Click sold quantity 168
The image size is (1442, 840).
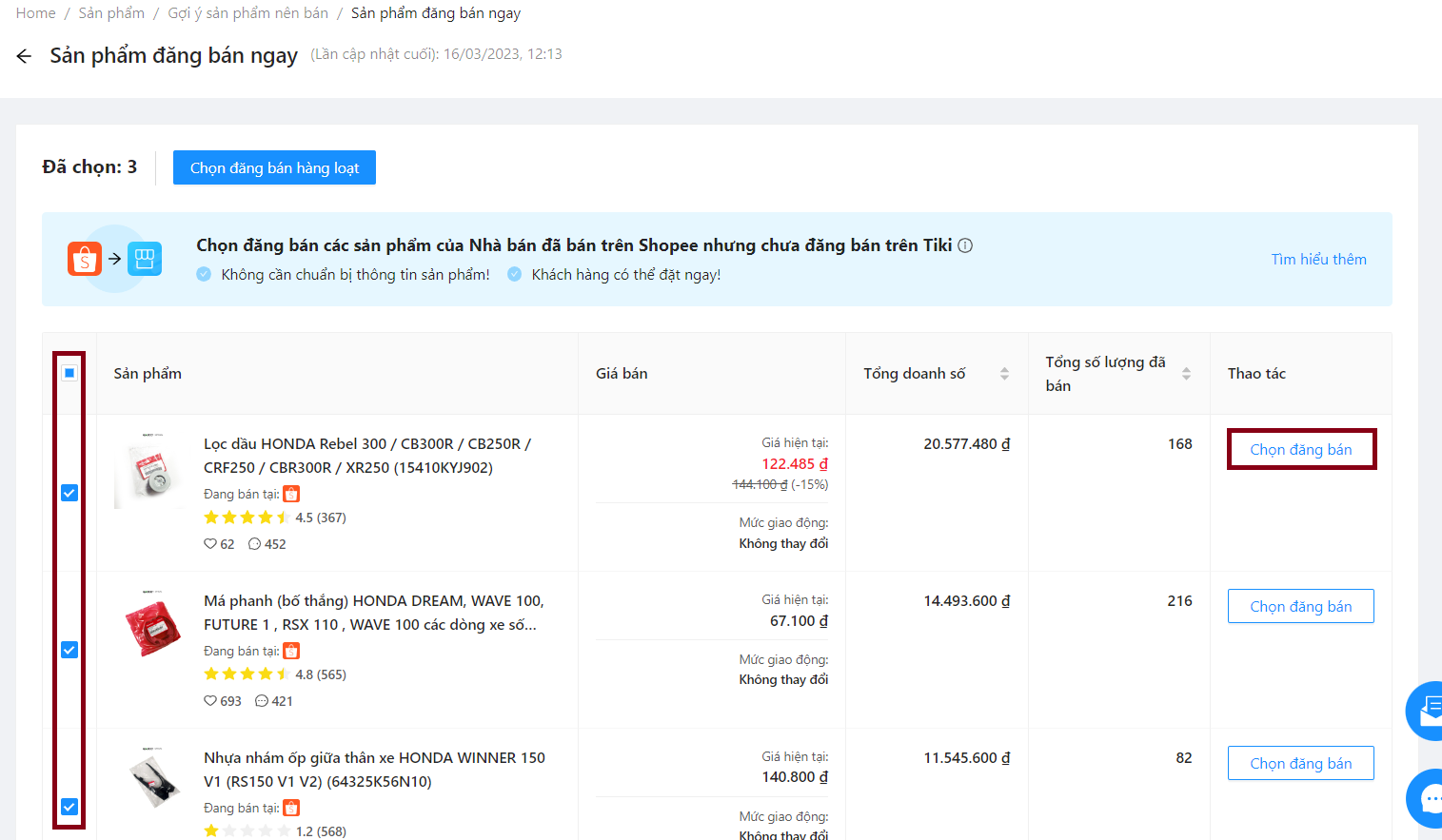tap(1180, 444)
